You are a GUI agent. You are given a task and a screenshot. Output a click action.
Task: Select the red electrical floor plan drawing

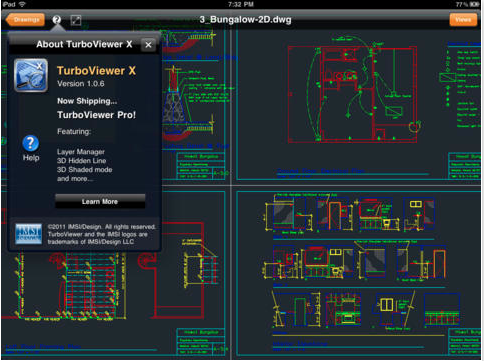353,95
